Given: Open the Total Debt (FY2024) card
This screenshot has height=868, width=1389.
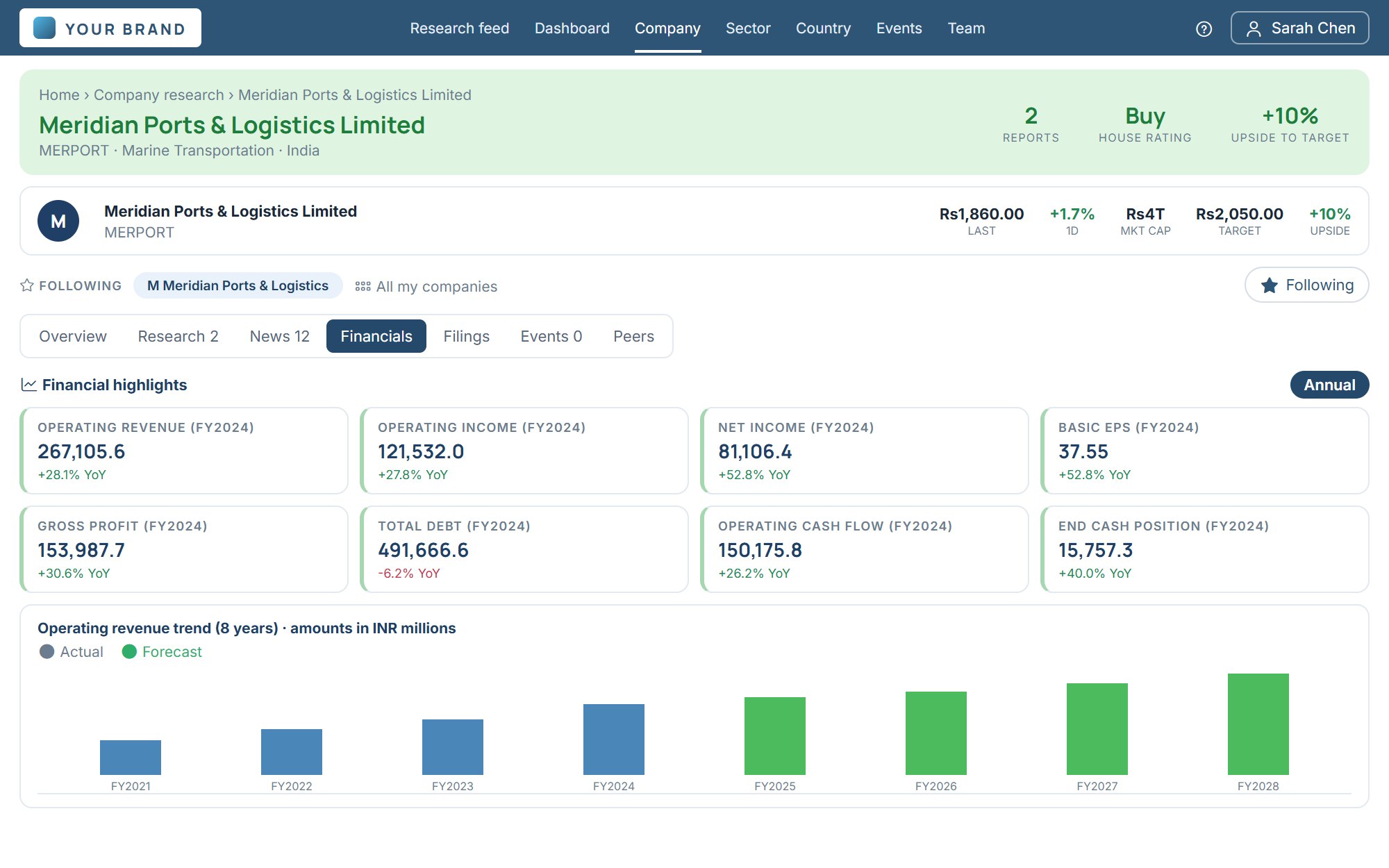Looking at the screenshot, I should 524,549.
